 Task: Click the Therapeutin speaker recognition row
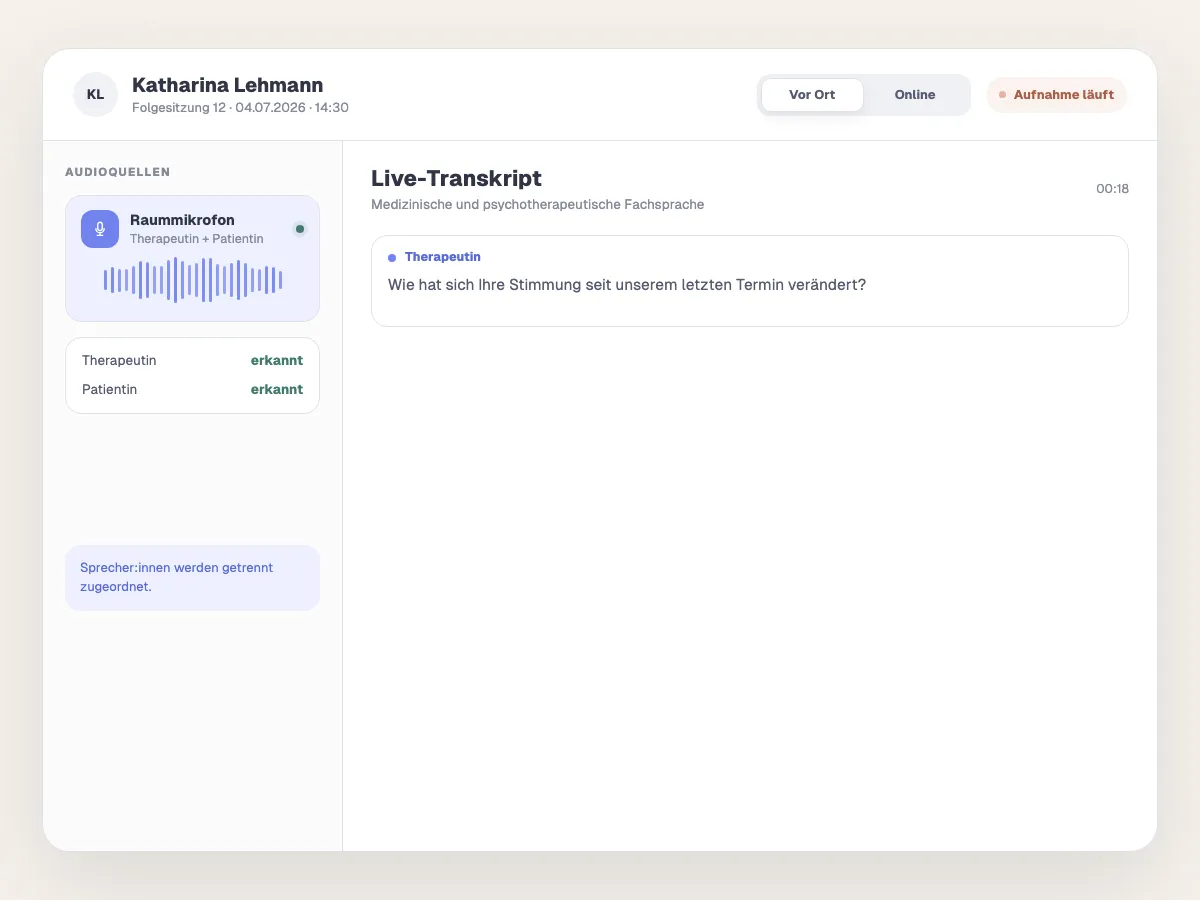(x=192, y=360)
